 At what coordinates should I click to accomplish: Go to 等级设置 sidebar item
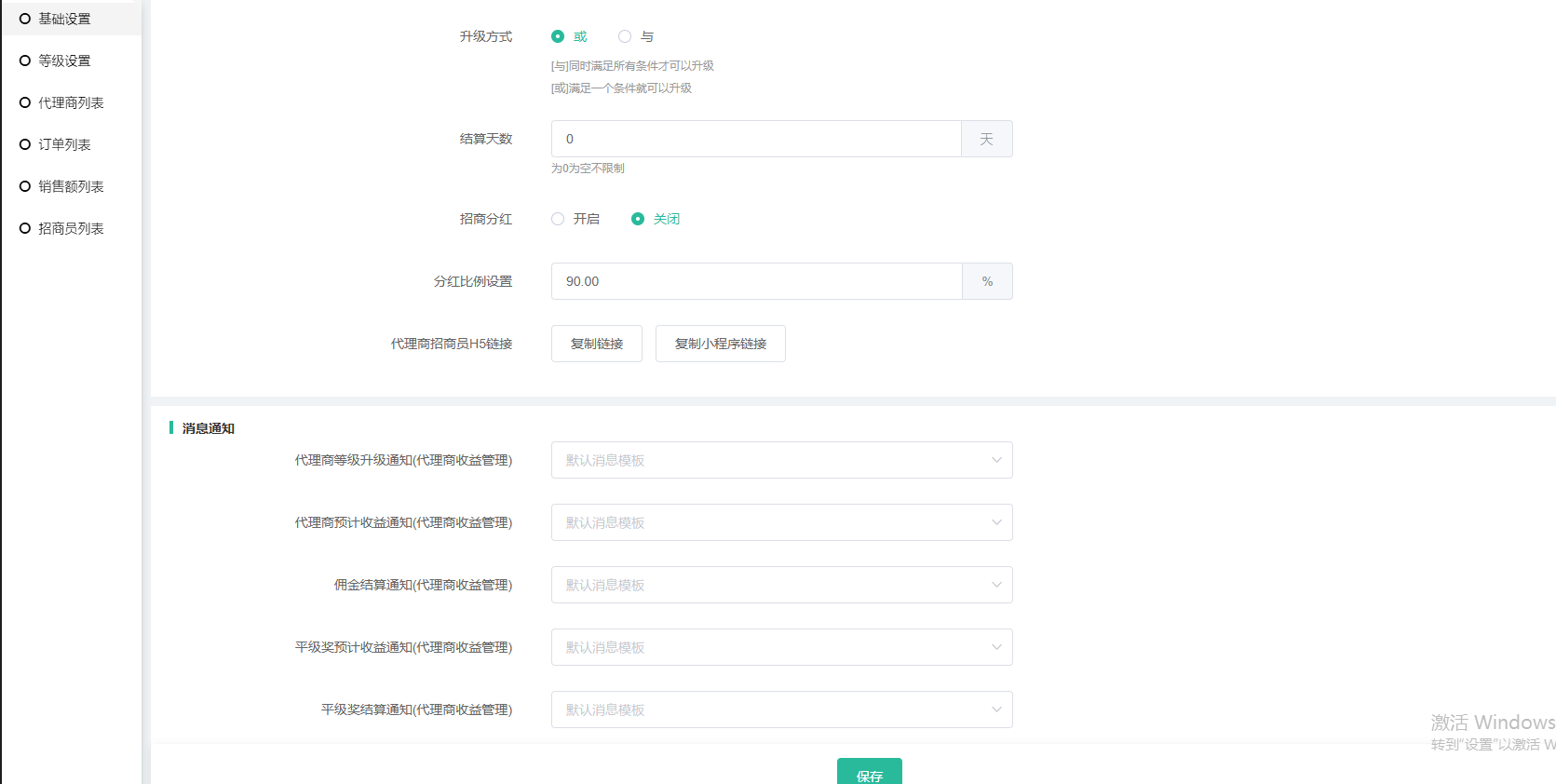pyautogui.click(x=64, y=61)
